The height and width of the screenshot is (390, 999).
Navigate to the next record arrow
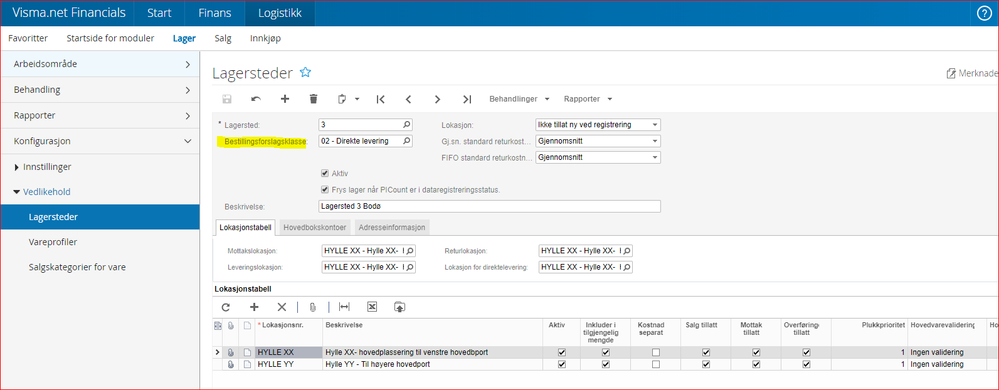(437, 99)
